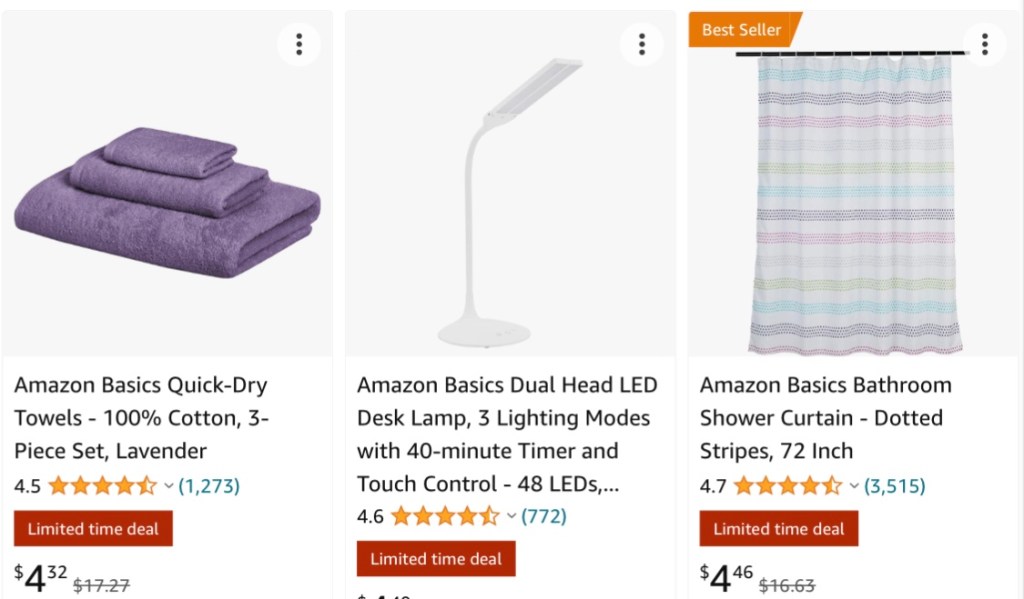The height and width of the screenshot is (599, 1024).
Task: Expand rating breakdown chevron for shower curtain
Action: (854, 487)
